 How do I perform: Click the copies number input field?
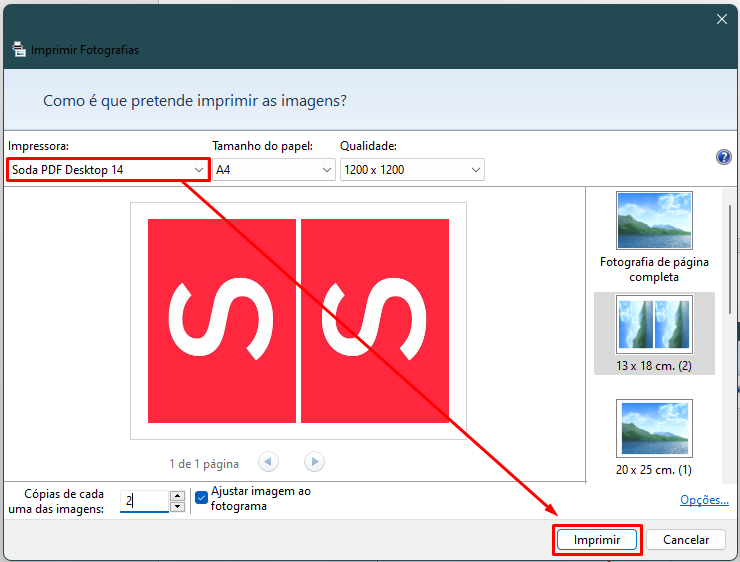coord(144,501)
